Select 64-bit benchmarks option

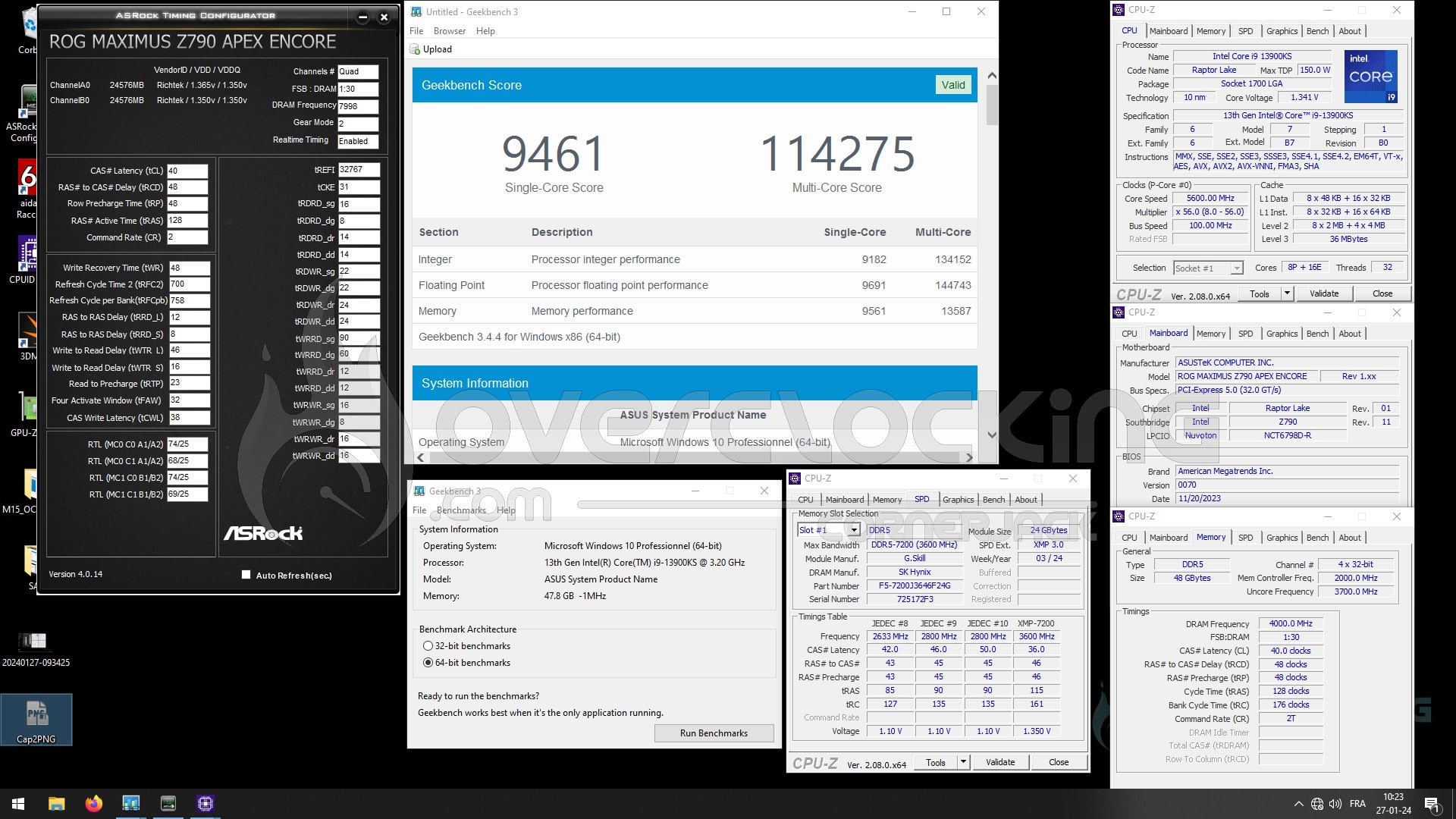coord(428,663)
